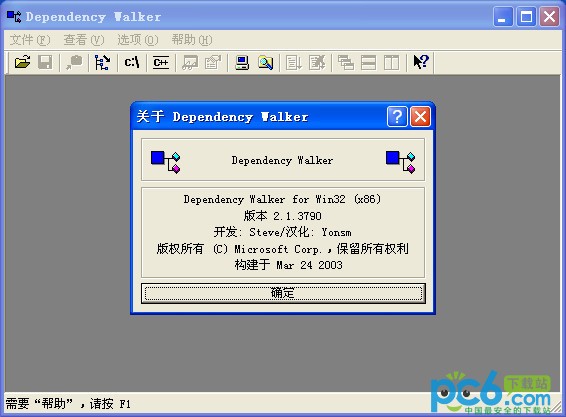Toggle undecorate C++ functions icon
Image resolution: width=566 pixels, height=417 pixels.
161,62
